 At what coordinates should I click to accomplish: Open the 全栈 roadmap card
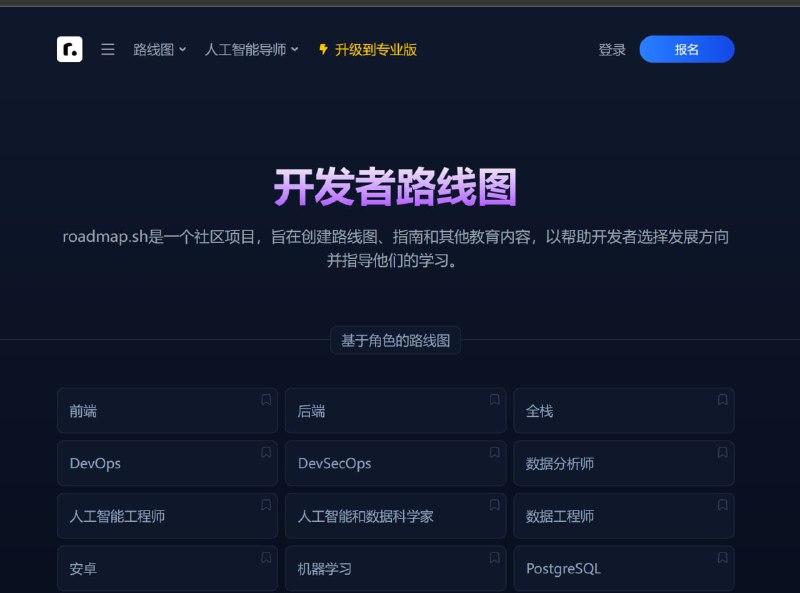coord(624,410)
